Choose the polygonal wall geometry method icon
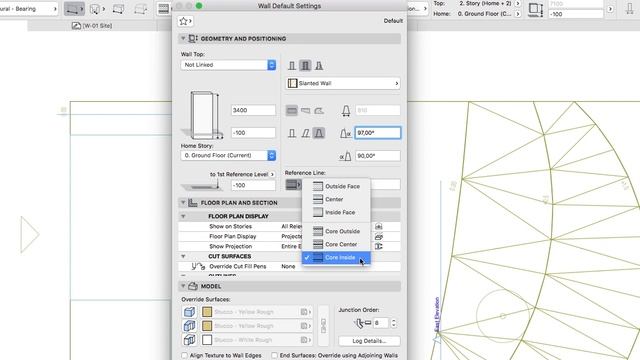The image size is (640, 360). pos(319,110)
